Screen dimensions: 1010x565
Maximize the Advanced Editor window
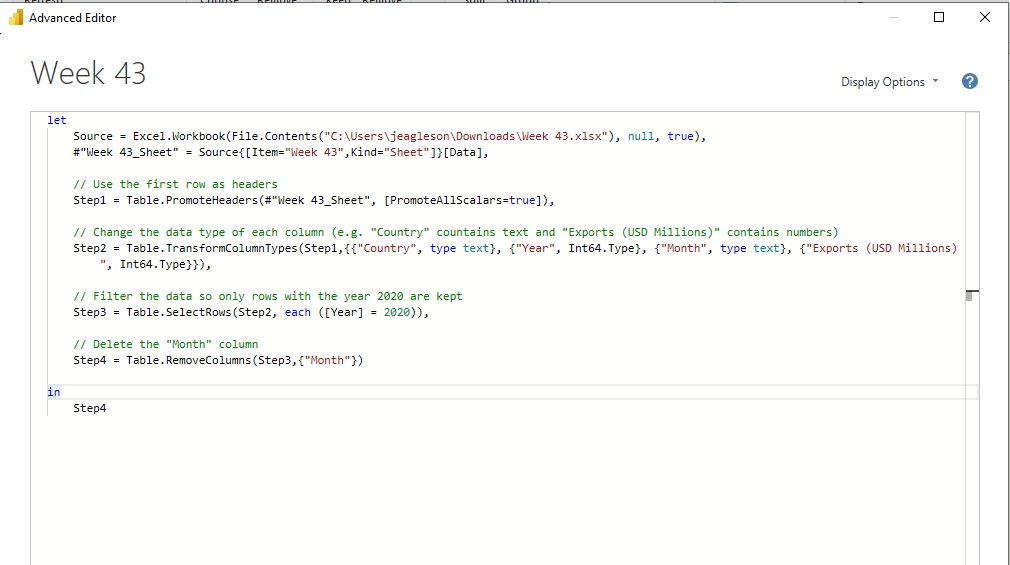939,17
